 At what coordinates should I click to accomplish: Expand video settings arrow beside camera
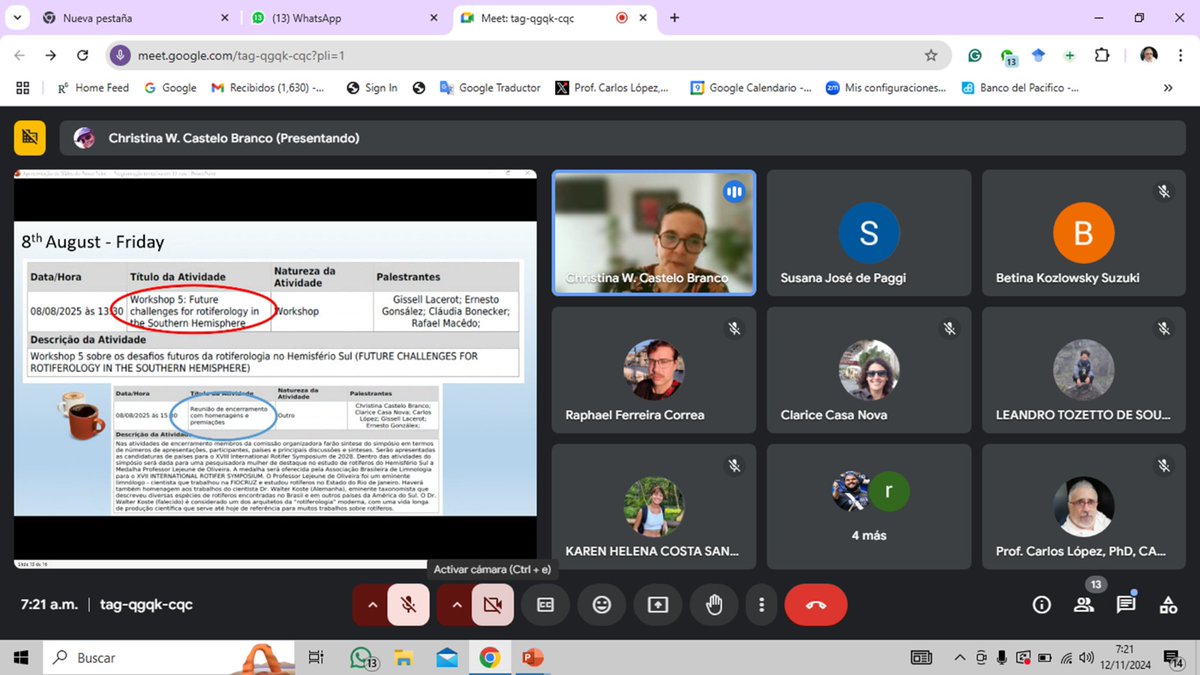click(x=456, y=605)
